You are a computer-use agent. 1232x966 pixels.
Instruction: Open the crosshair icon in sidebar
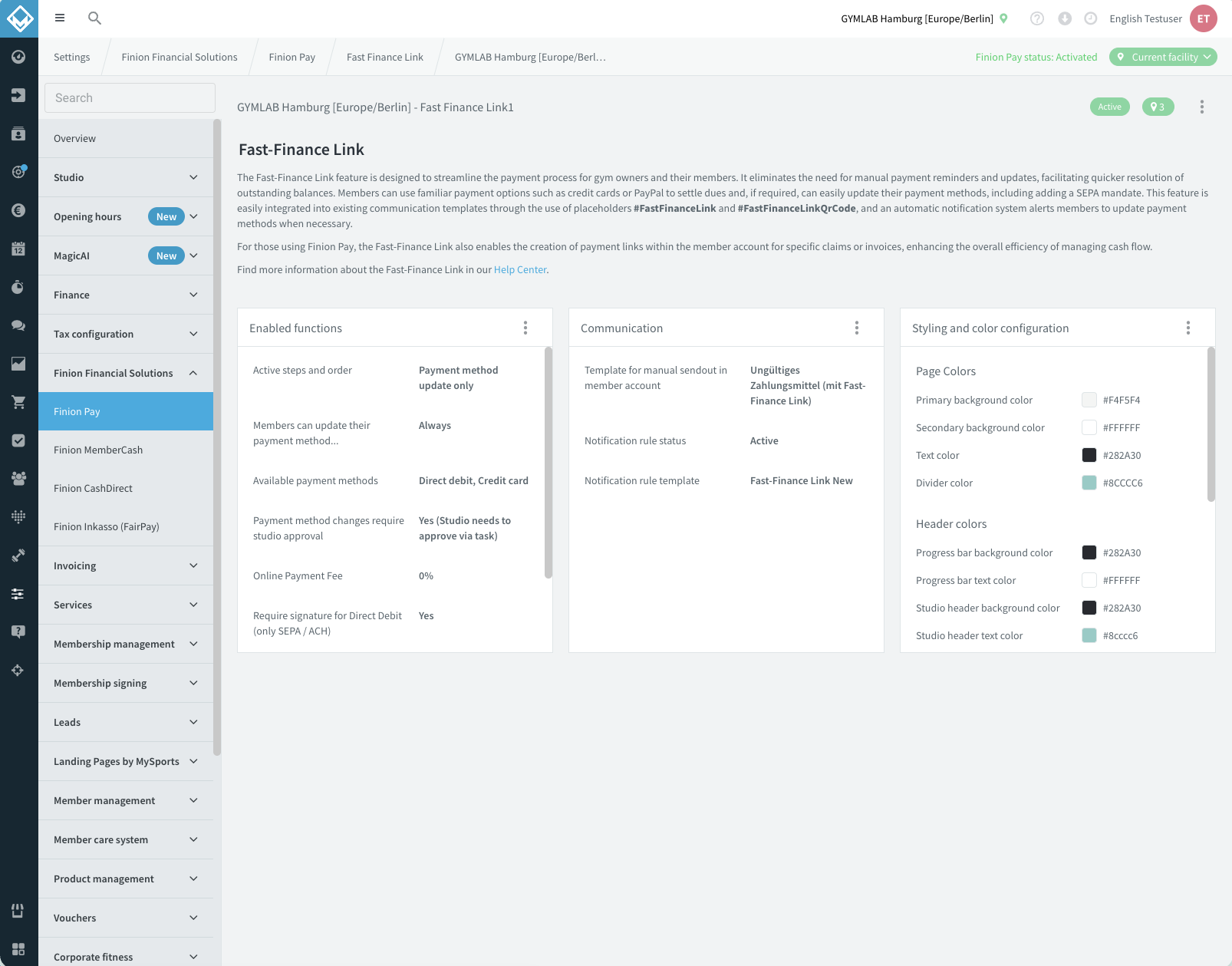pos(18,671)
